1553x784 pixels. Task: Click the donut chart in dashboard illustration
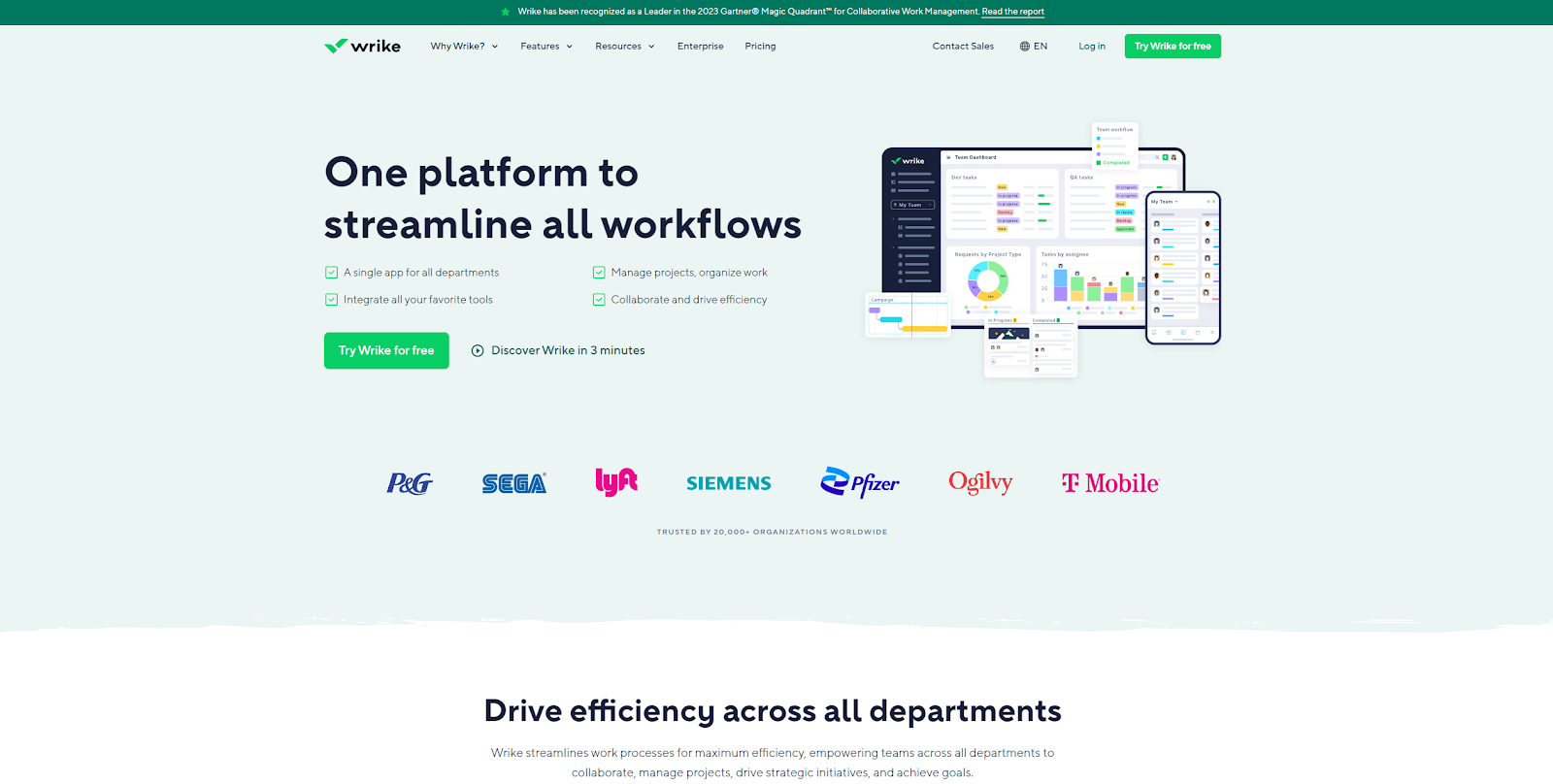[x=988, y=282]
